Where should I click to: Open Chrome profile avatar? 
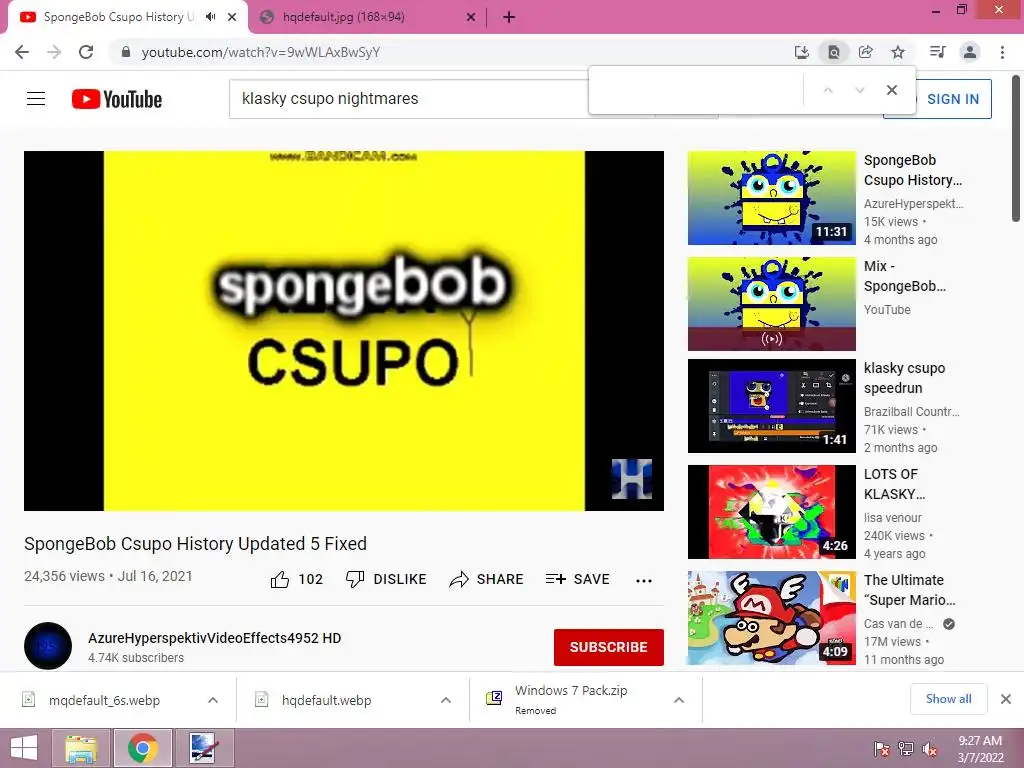[970, 52]
